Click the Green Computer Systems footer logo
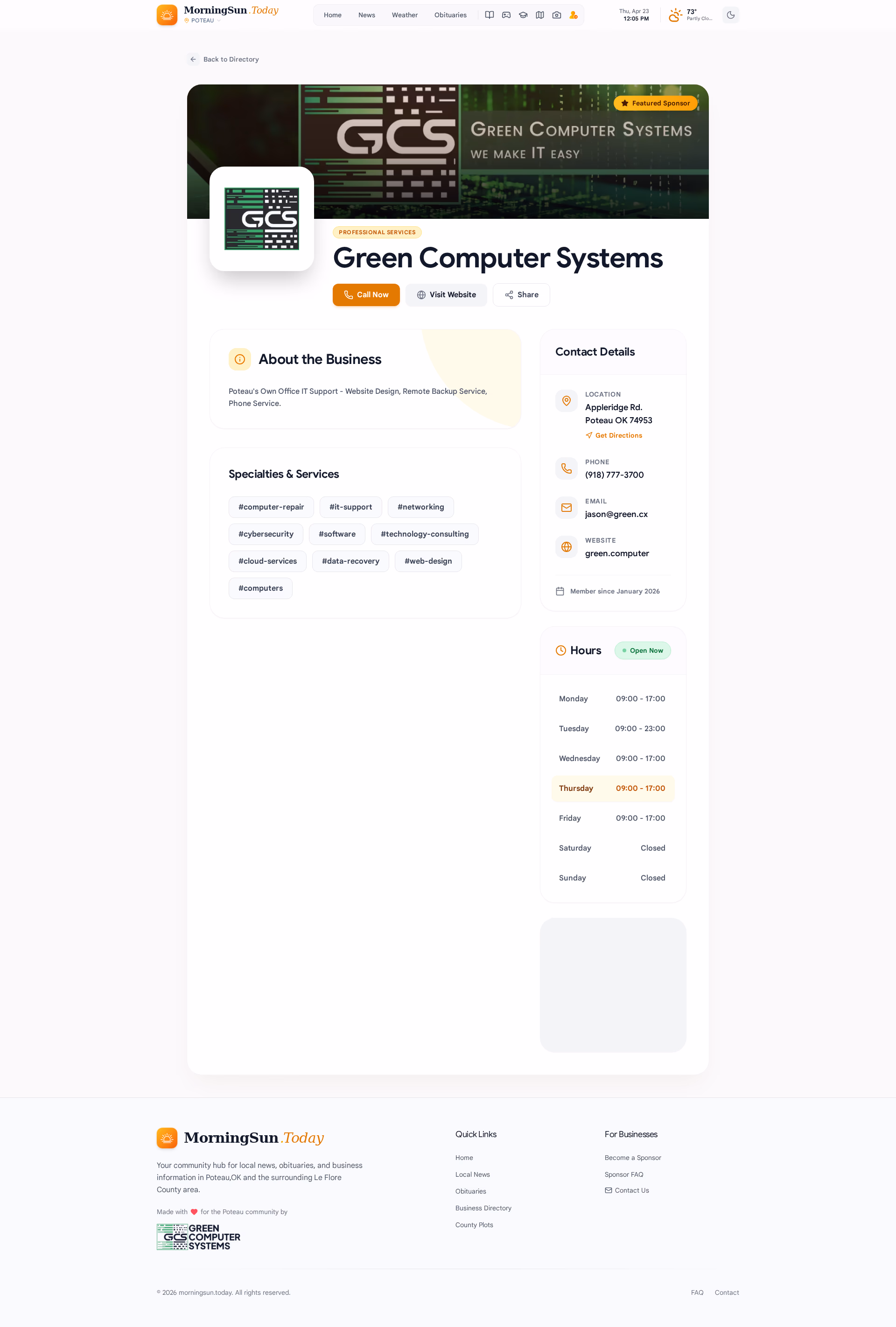This screenshot has height=1327, width=896. click(x=199, y=1237)
